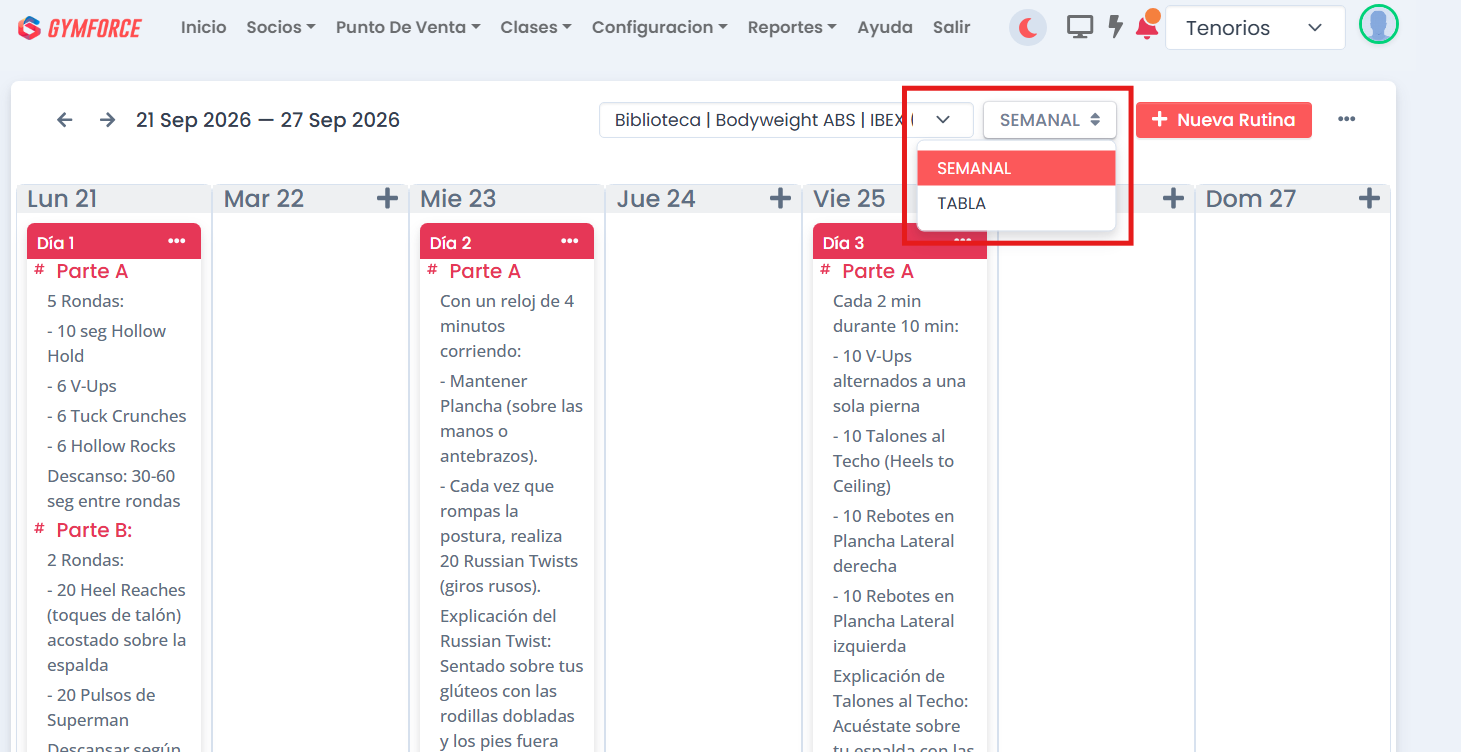The image size is (1461, 752).
Task: Click the Parte B: heading
Action: (94, 530)
